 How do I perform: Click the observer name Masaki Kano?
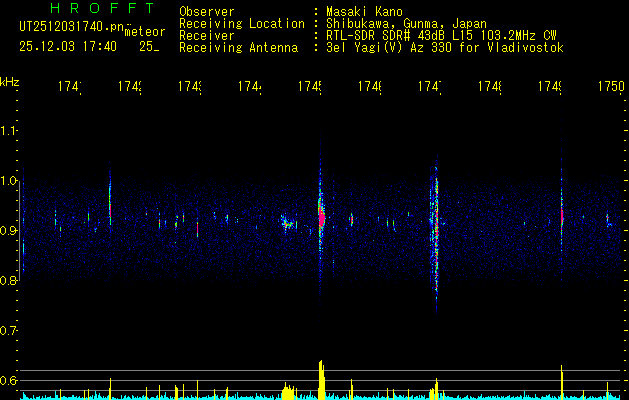click(x=364, y=12)
